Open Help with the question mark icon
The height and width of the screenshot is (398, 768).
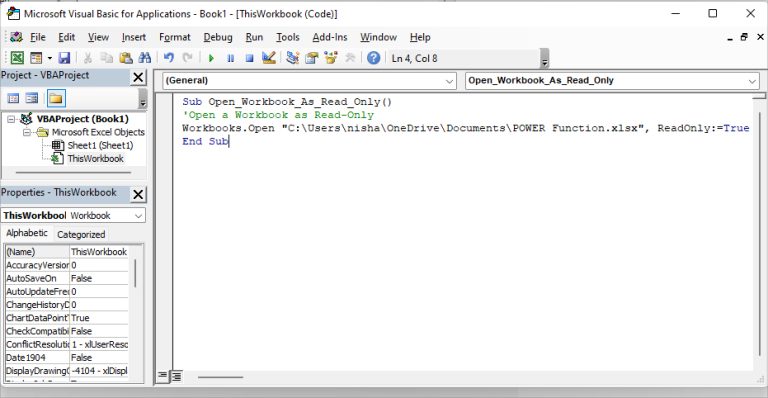point(373,58)
